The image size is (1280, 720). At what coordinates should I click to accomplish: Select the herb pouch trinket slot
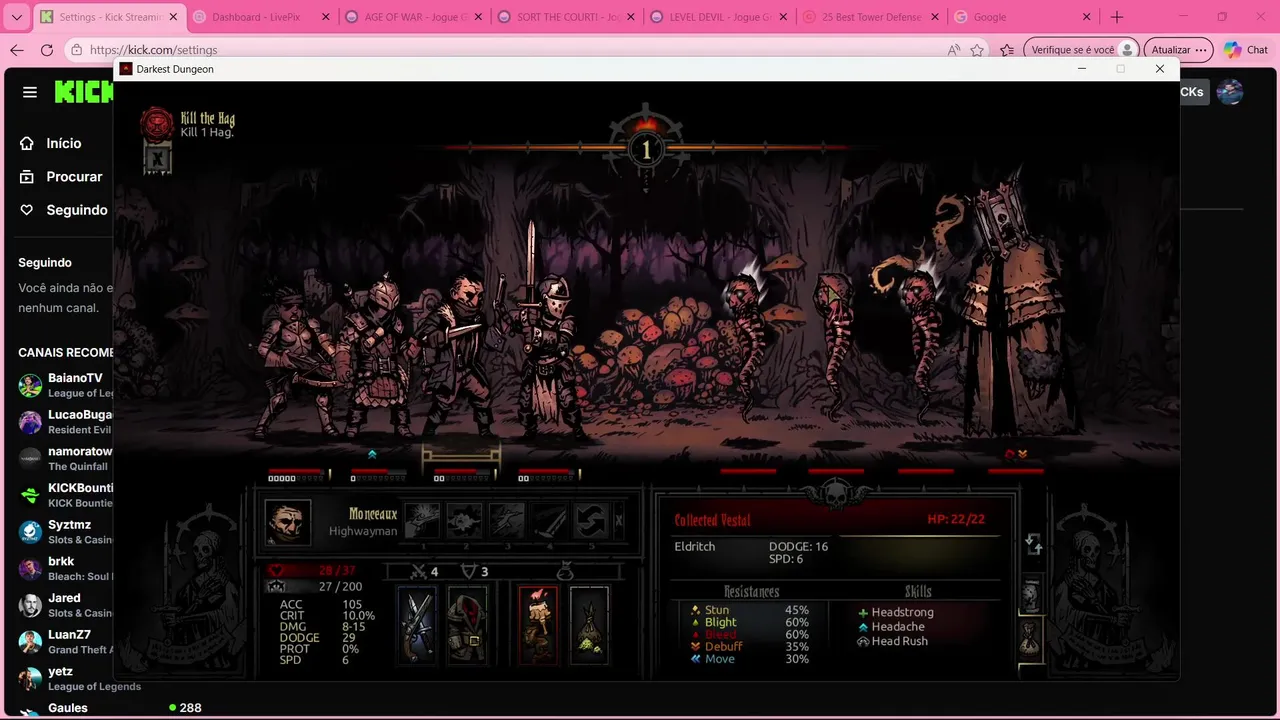click(x=589, y=625)
